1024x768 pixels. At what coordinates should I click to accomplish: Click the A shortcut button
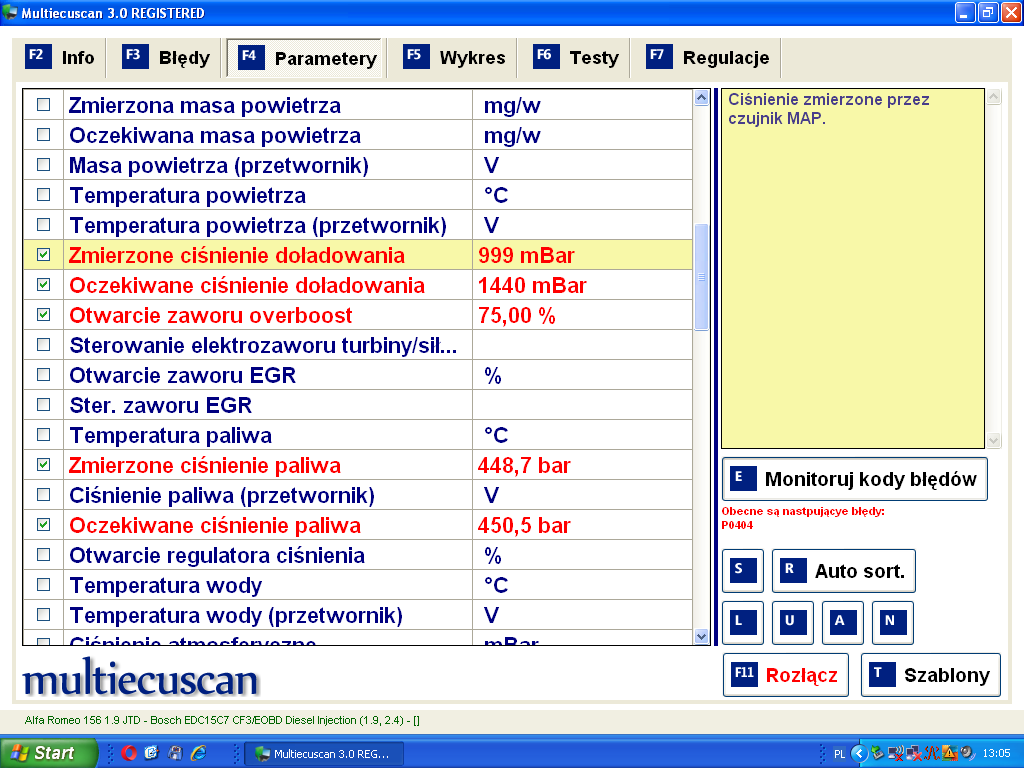(x=842, y=622)
